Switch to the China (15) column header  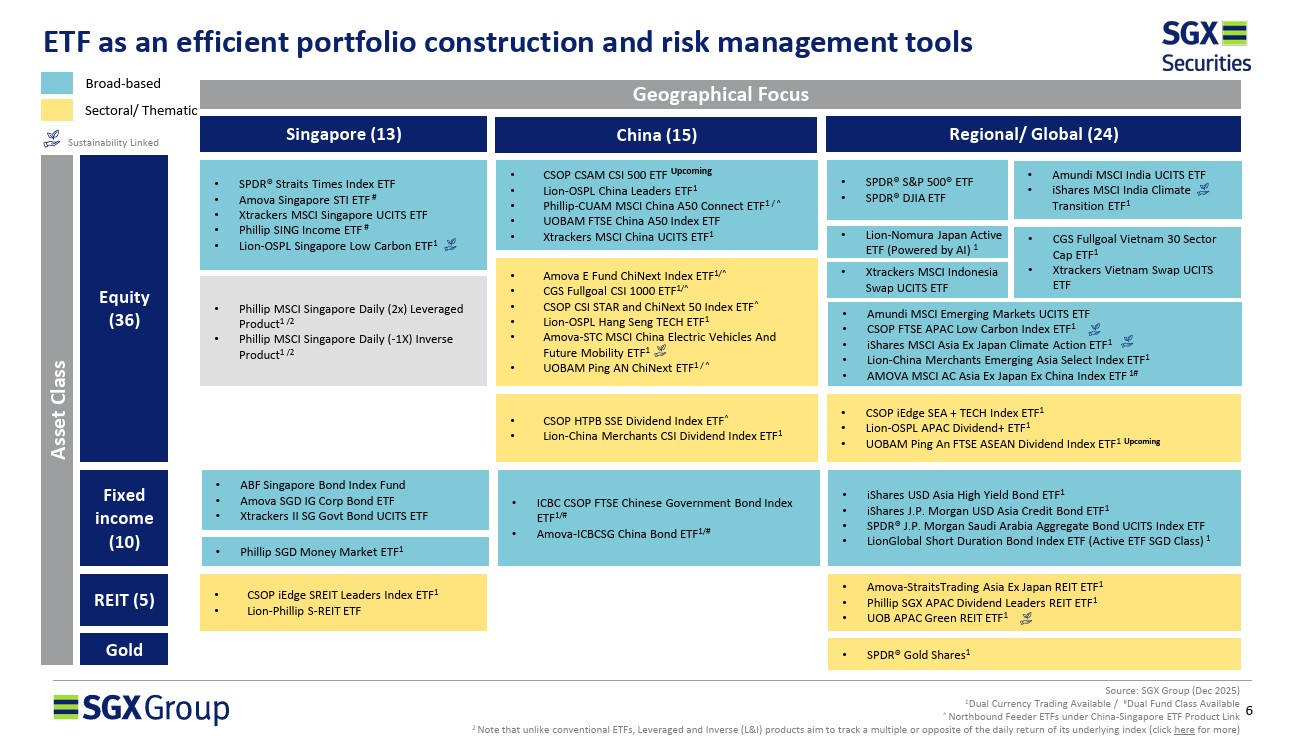point(655,135)
